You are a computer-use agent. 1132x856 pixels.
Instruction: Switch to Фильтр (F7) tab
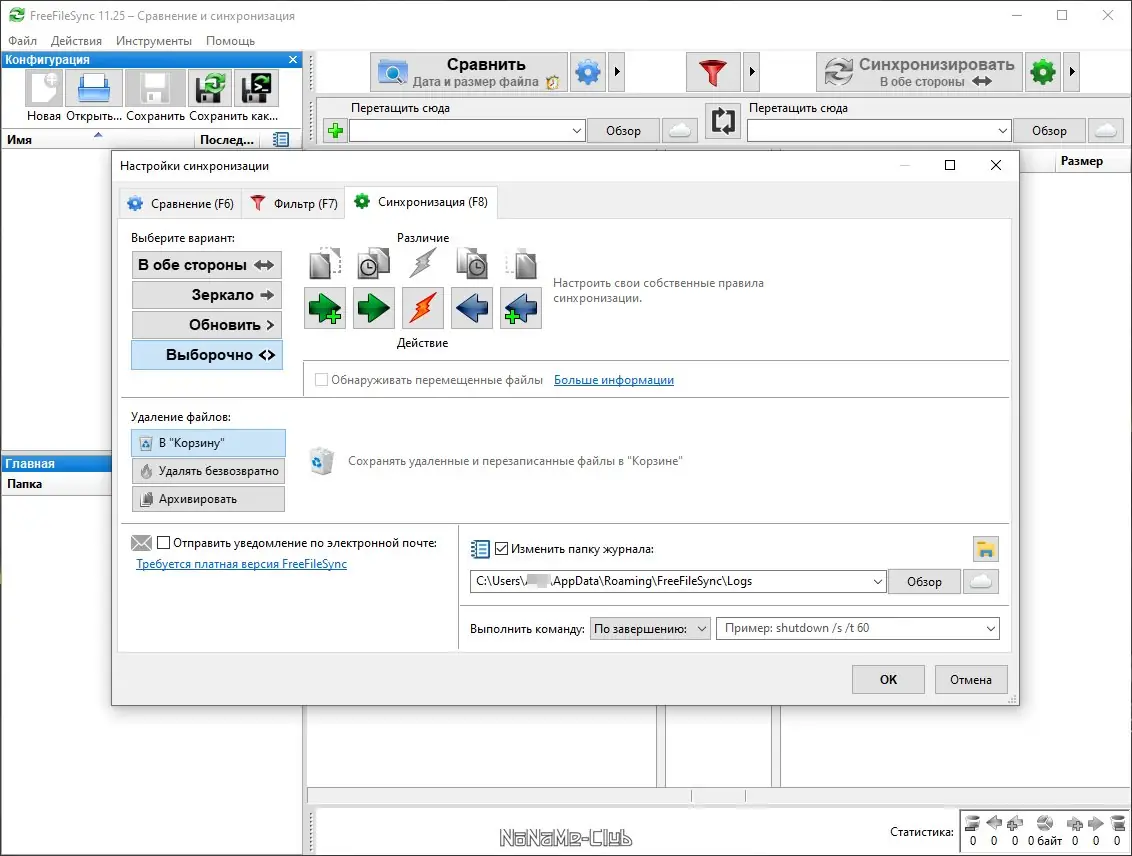pos(294,204)
